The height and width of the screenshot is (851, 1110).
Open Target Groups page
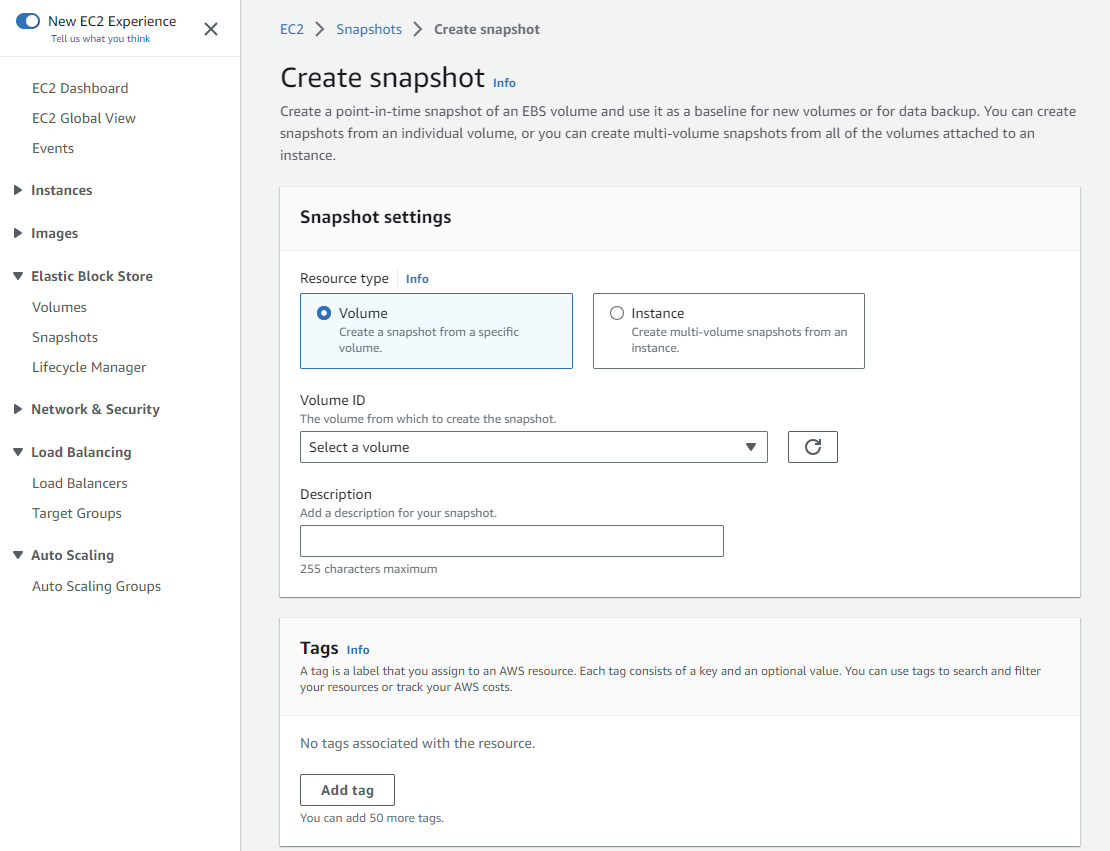[x=76, y=513]
